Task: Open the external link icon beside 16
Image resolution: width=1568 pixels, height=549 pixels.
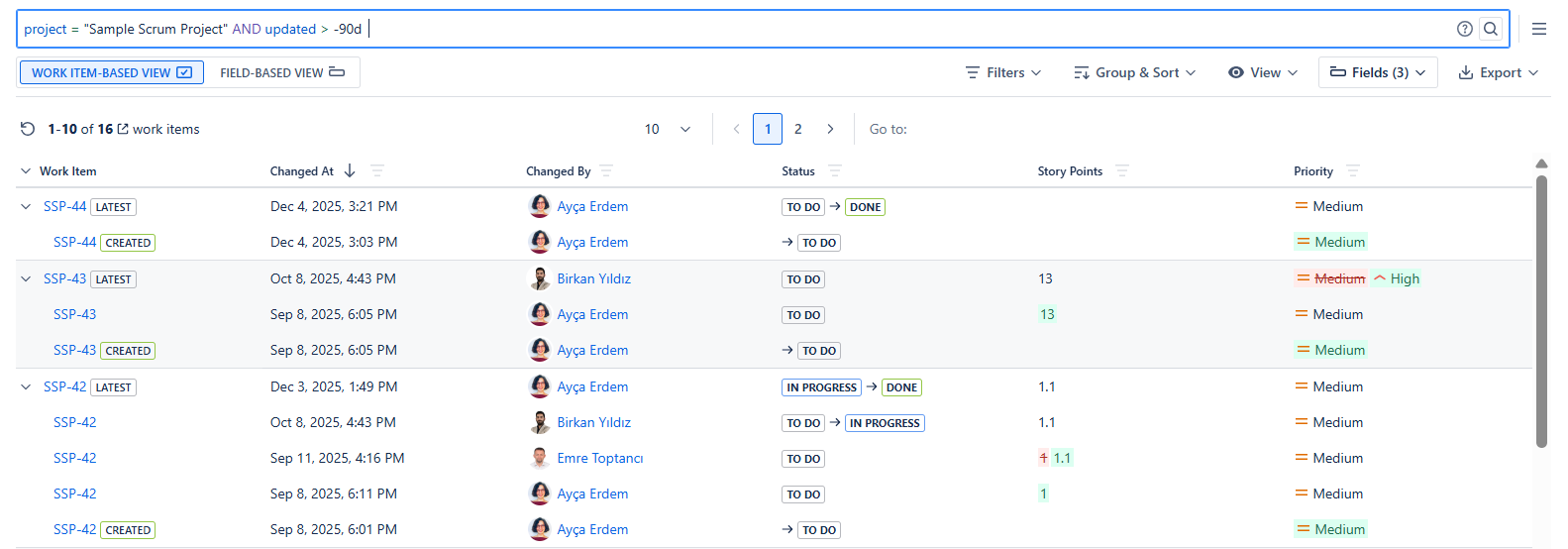Action: (x=123, y=129)
